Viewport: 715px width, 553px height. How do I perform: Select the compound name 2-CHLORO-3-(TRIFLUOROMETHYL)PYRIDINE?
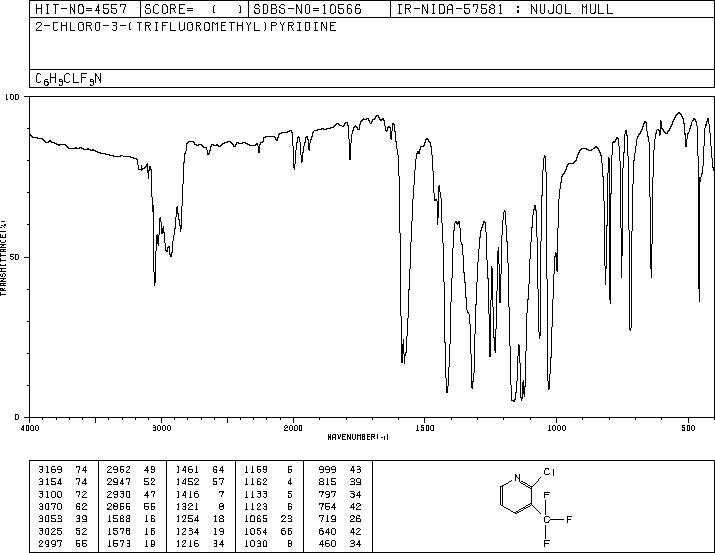coord(186,26)
